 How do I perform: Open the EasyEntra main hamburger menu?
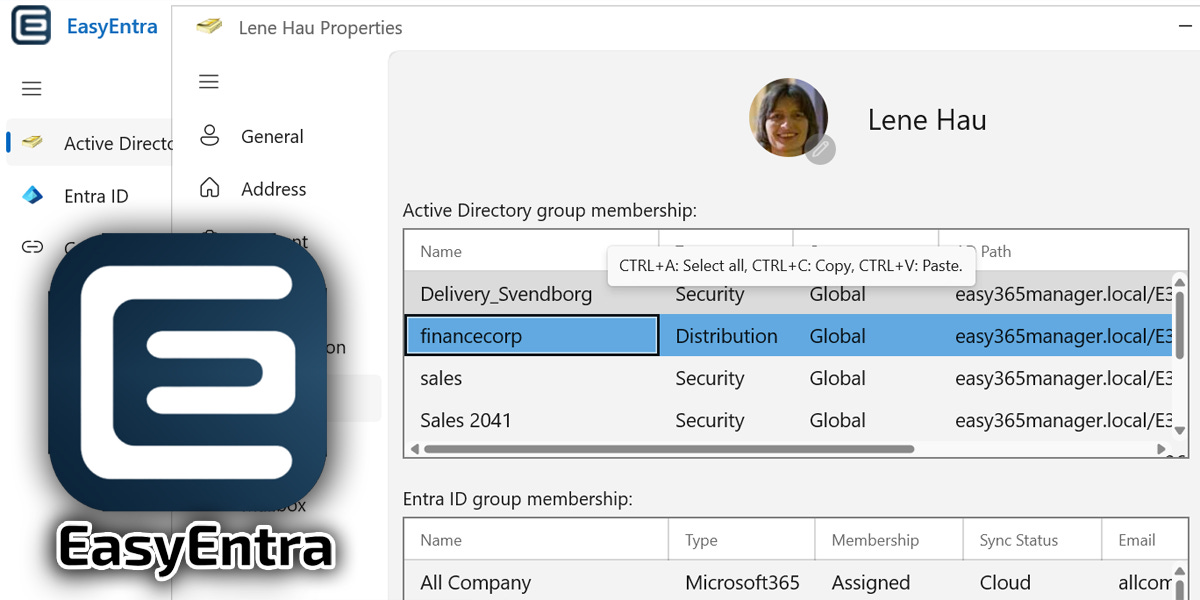point(32,89)
